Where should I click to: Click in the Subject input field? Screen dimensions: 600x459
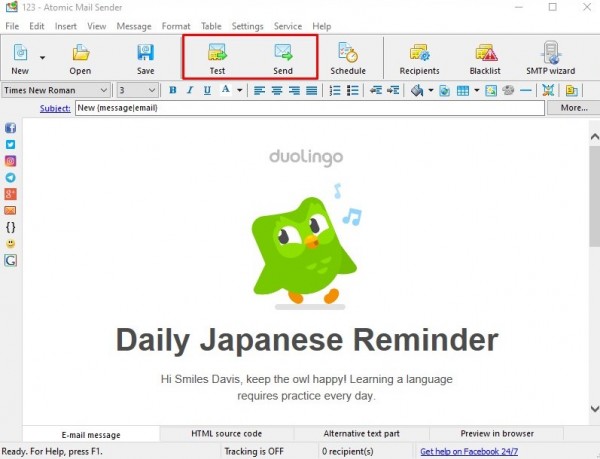310,108
